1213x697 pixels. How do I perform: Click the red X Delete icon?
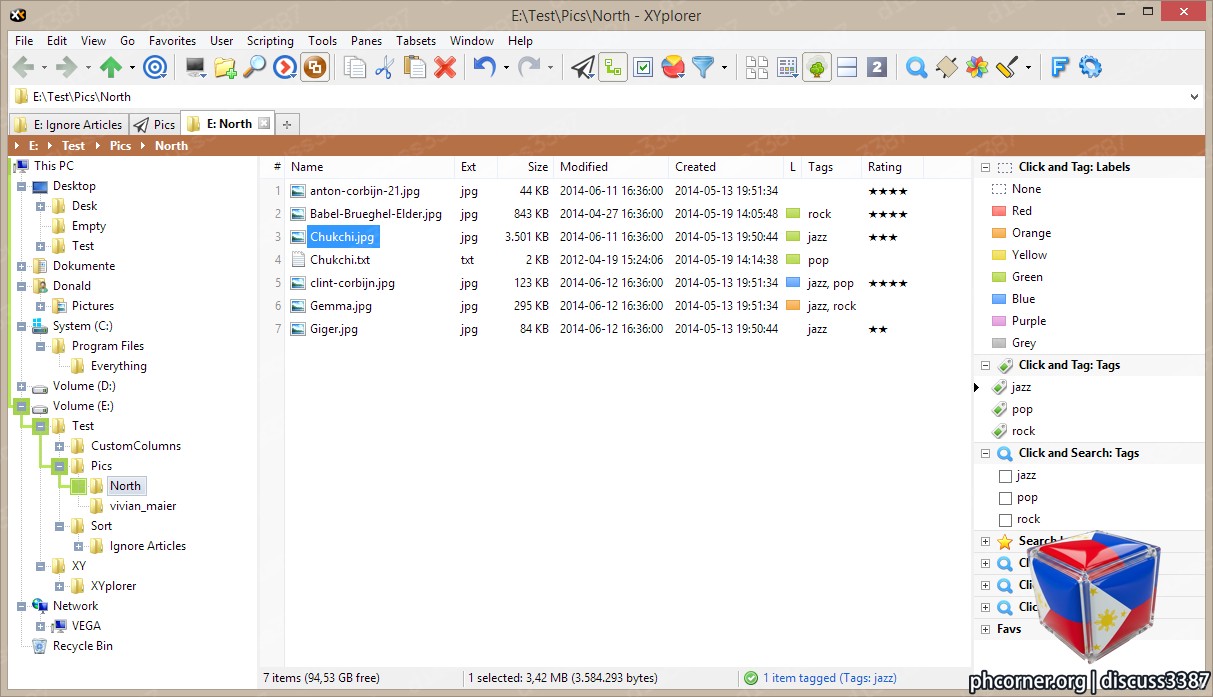[445, 67]
